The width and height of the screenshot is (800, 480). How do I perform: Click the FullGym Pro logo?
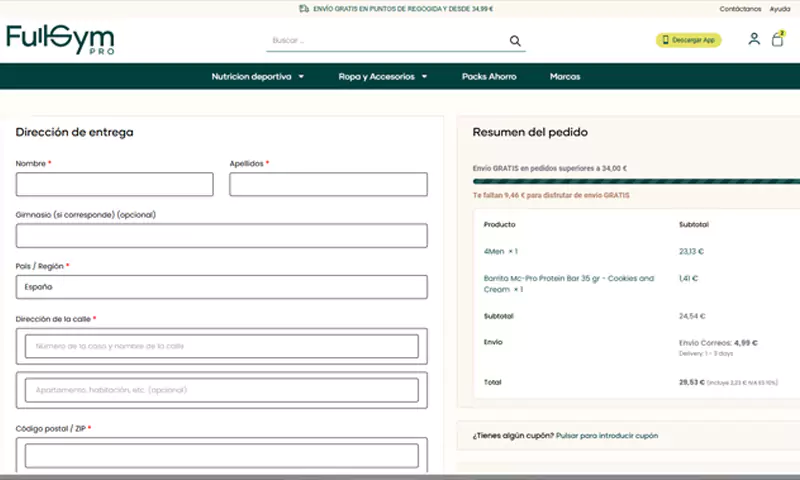tap(60, 40)
